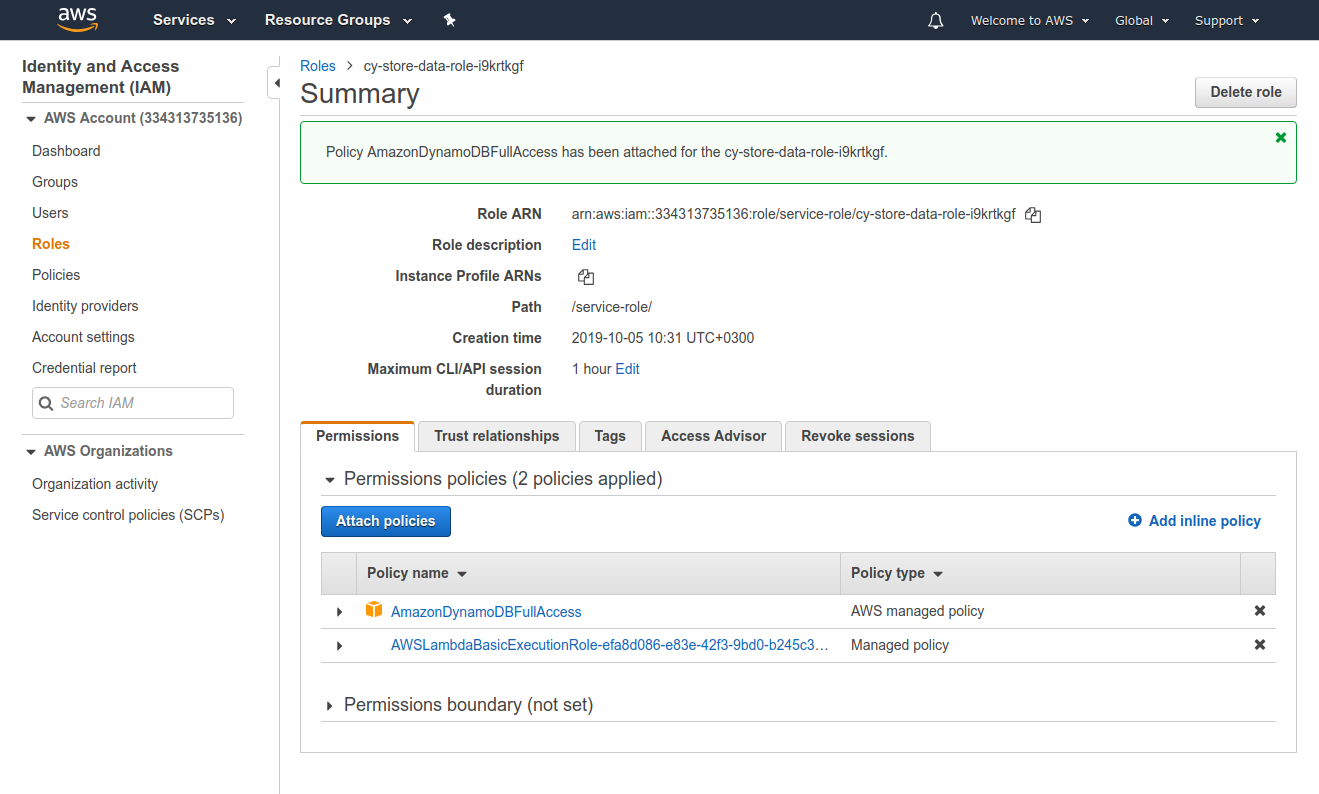Click the search magnifier in Search IAM
Viewport: 1319px width, 794px height.
(46, 403)
